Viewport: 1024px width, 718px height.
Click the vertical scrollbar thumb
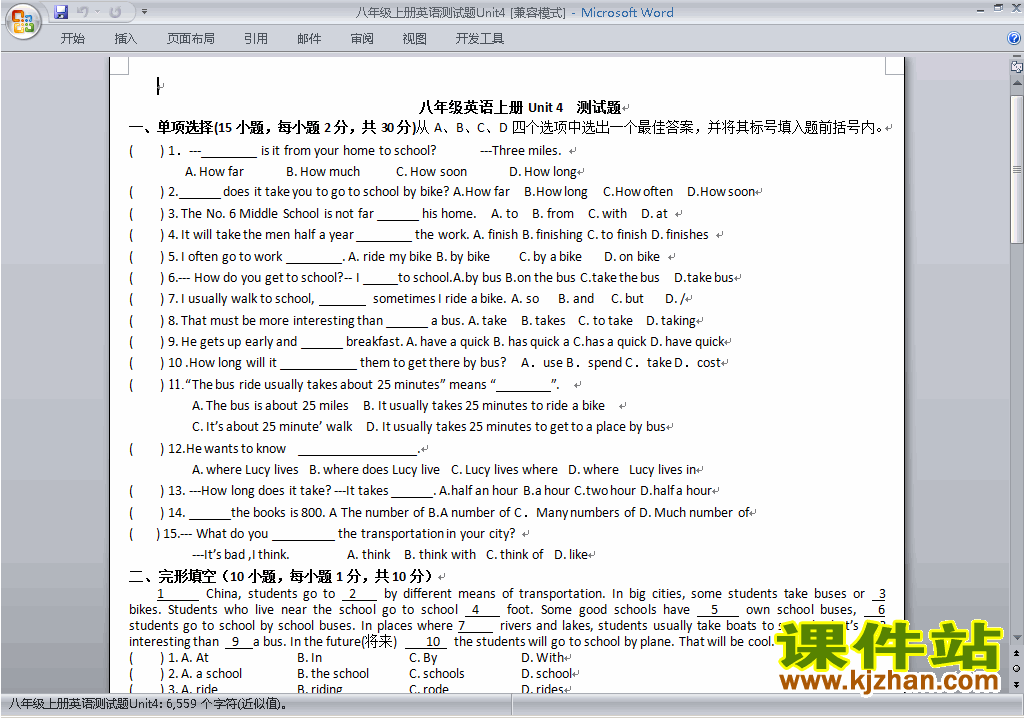click(1017, 170)
